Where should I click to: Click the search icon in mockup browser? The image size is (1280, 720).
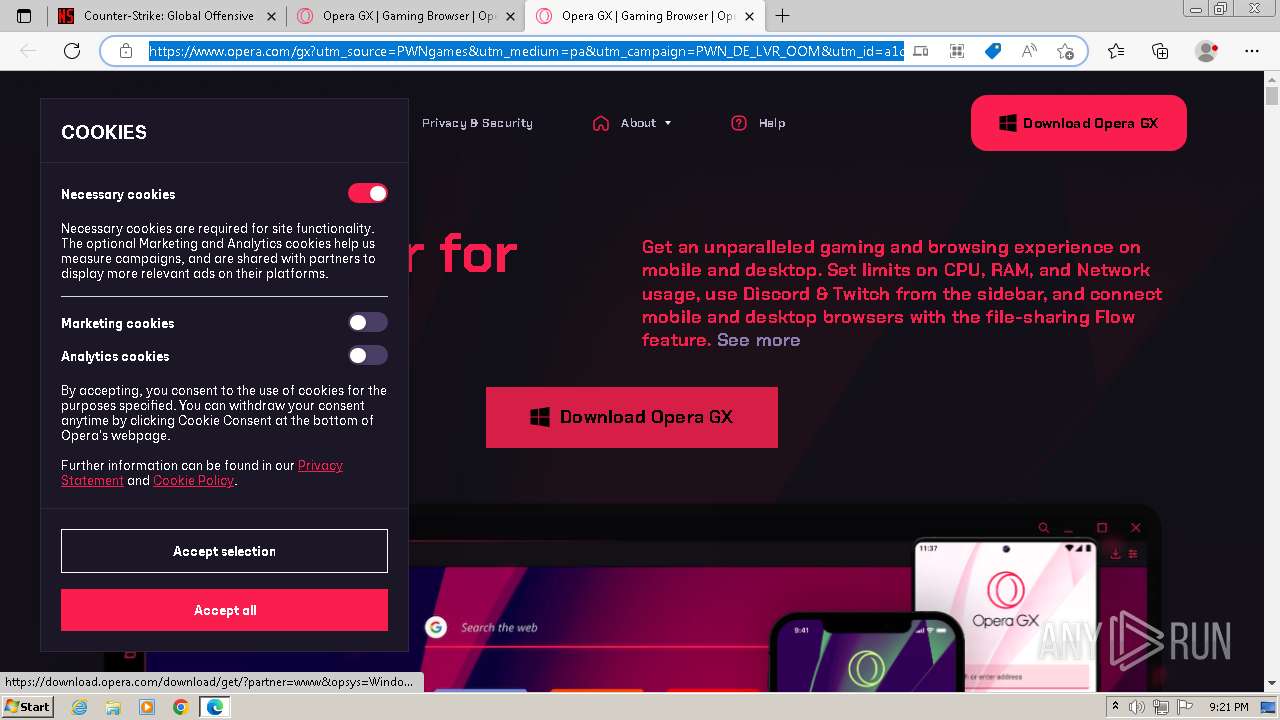[1044, 527]
